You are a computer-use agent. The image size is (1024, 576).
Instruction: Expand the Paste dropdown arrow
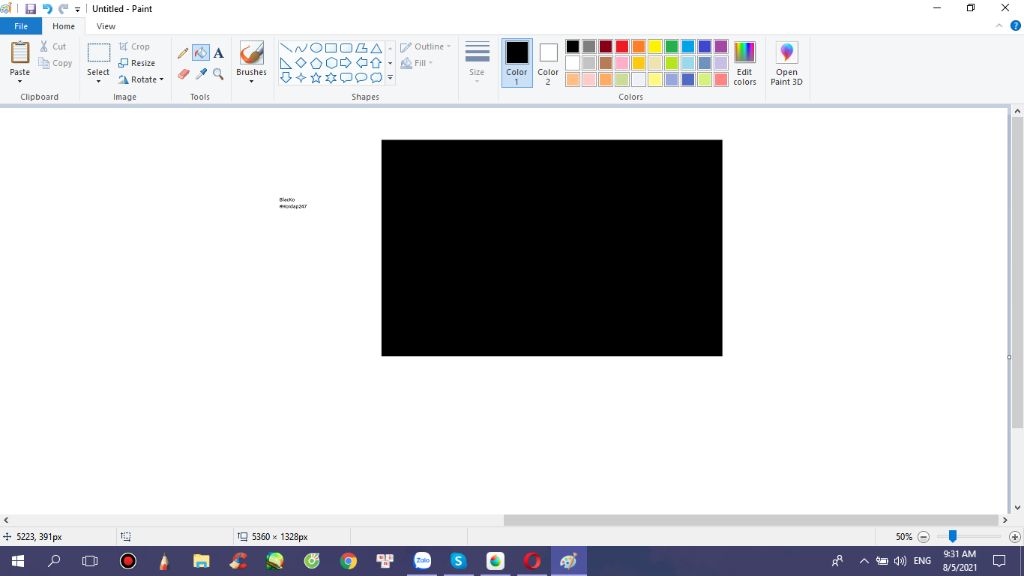[x=20, y=81]
